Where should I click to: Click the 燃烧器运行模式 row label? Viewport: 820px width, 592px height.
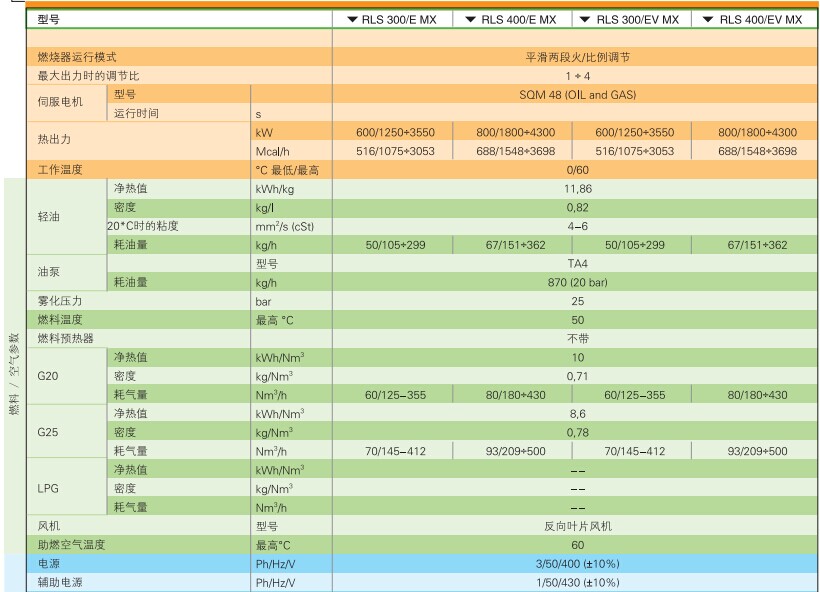(77, 57)
